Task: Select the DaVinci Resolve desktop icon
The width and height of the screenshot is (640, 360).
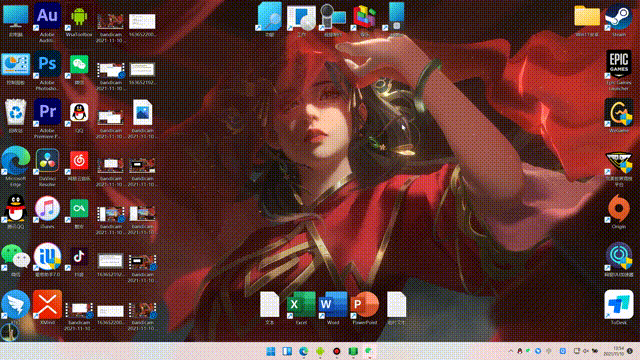Action: tap(47, 160)
